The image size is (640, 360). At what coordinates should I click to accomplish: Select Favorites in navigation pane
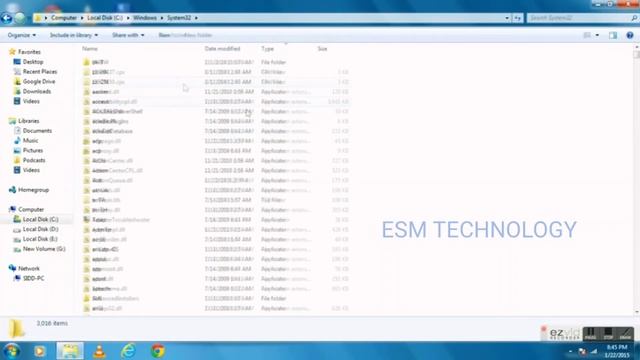(x=29, y=52)
